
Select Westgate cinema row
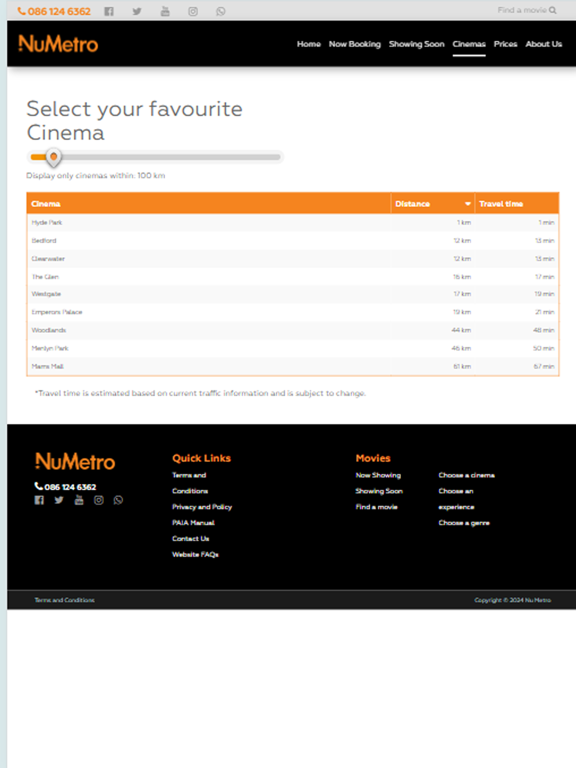[x=292, y=294]
